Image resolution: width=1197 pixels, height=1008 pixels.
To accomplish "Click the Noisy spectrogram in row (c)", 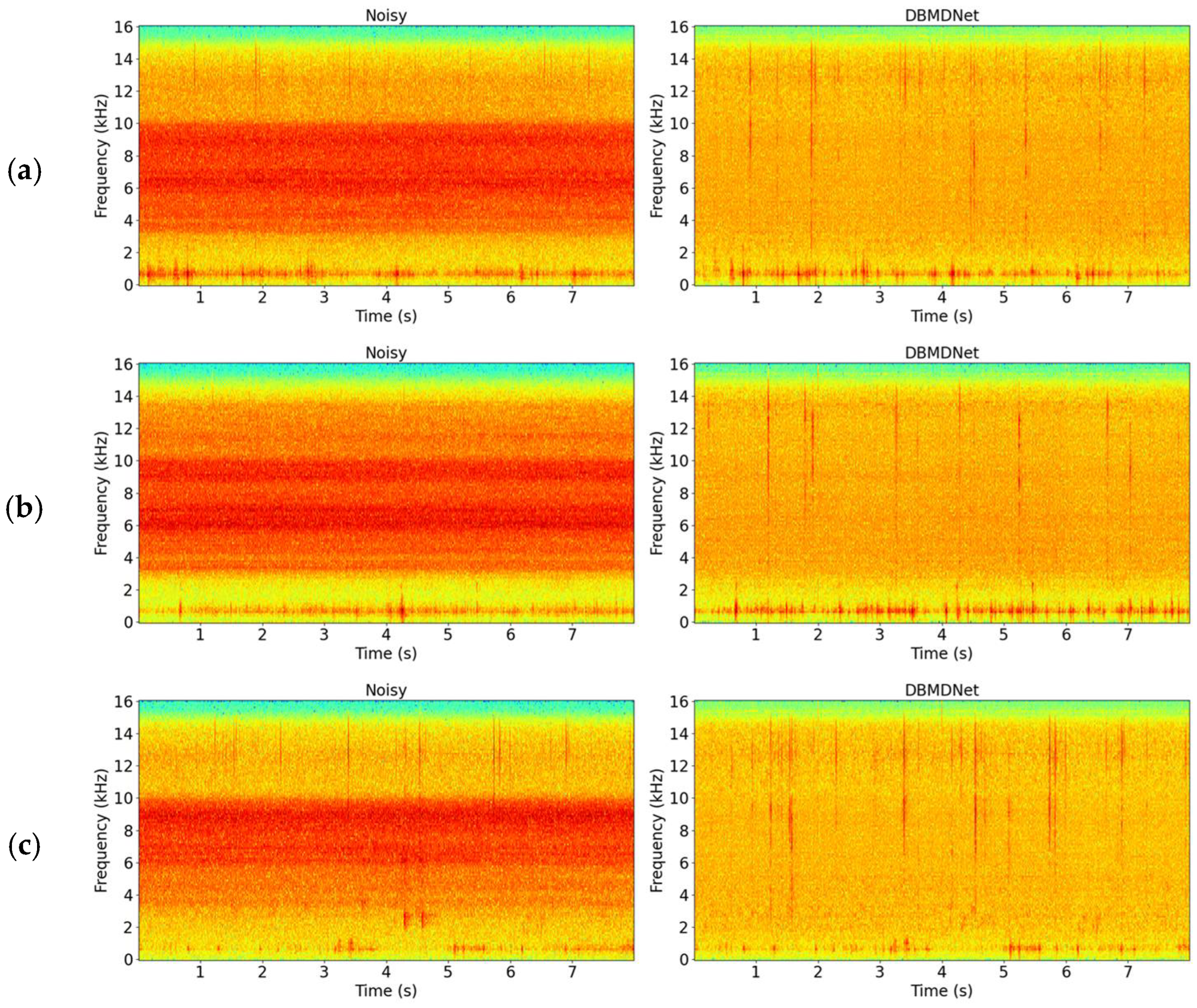I will pos(386,830).
